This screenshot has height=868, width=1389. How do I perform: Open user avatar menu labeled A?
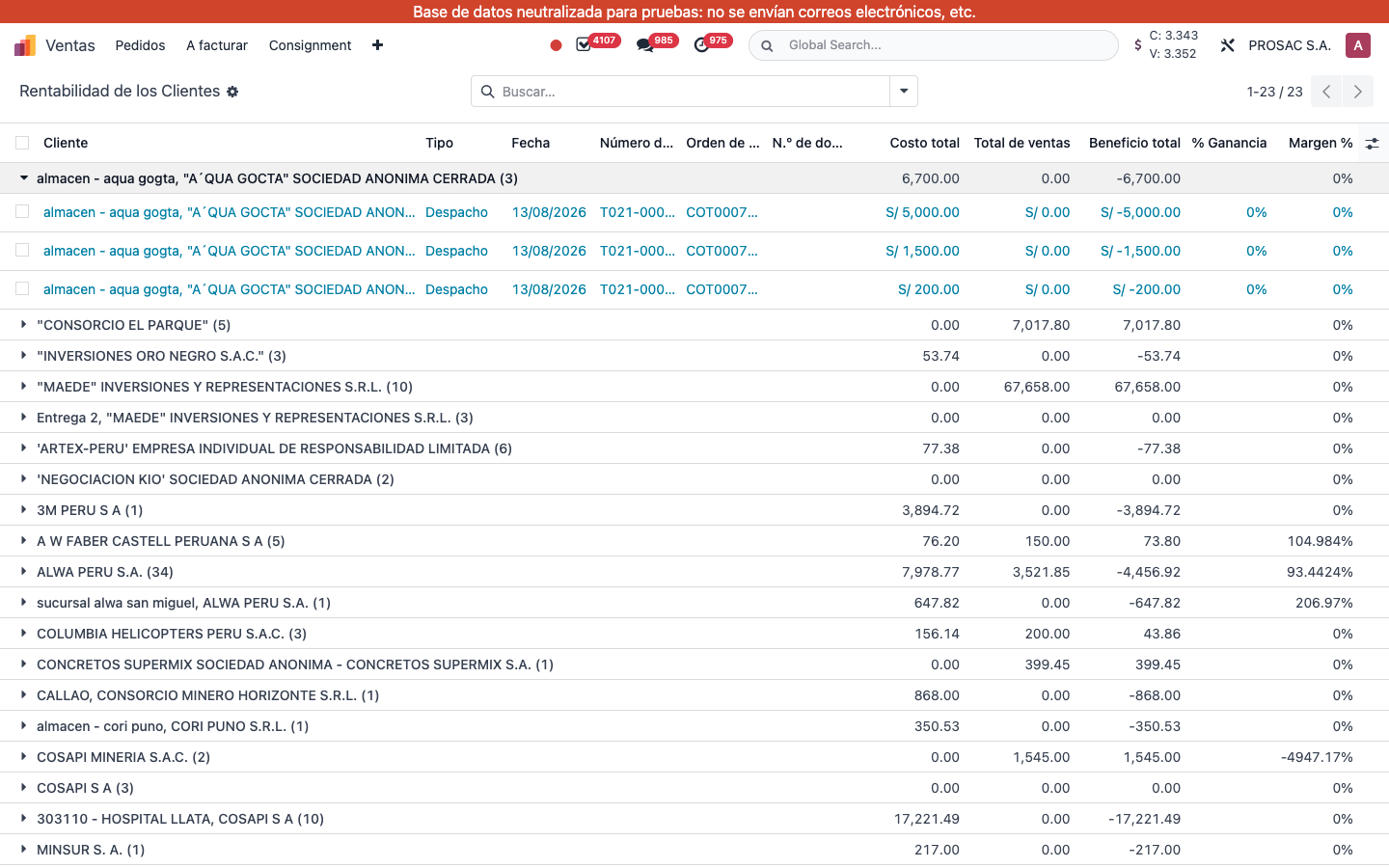tap(1358, 45)
